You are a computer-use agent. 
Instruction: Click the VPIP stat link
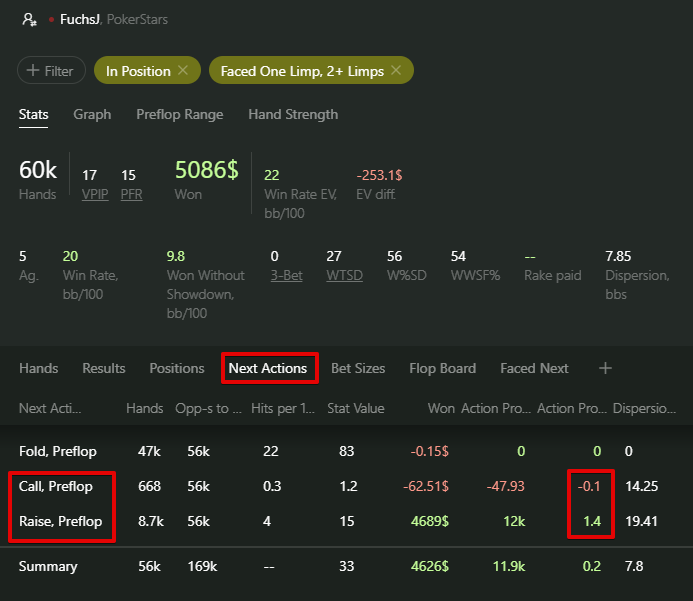click(x=95, y=194)
